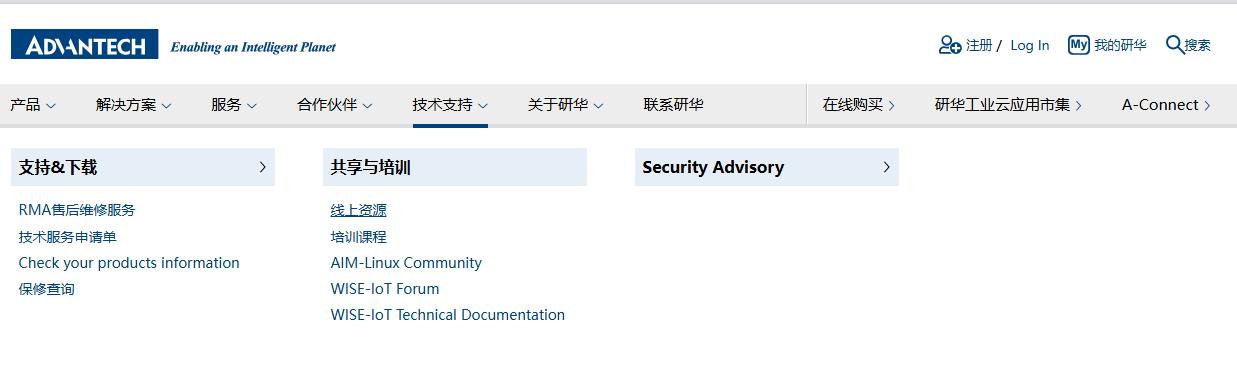Image resolution: width=1237 pixels, height=367 pixels.
Task: Click arrow beside 支持&下载 heading
Action: (263, 167)
